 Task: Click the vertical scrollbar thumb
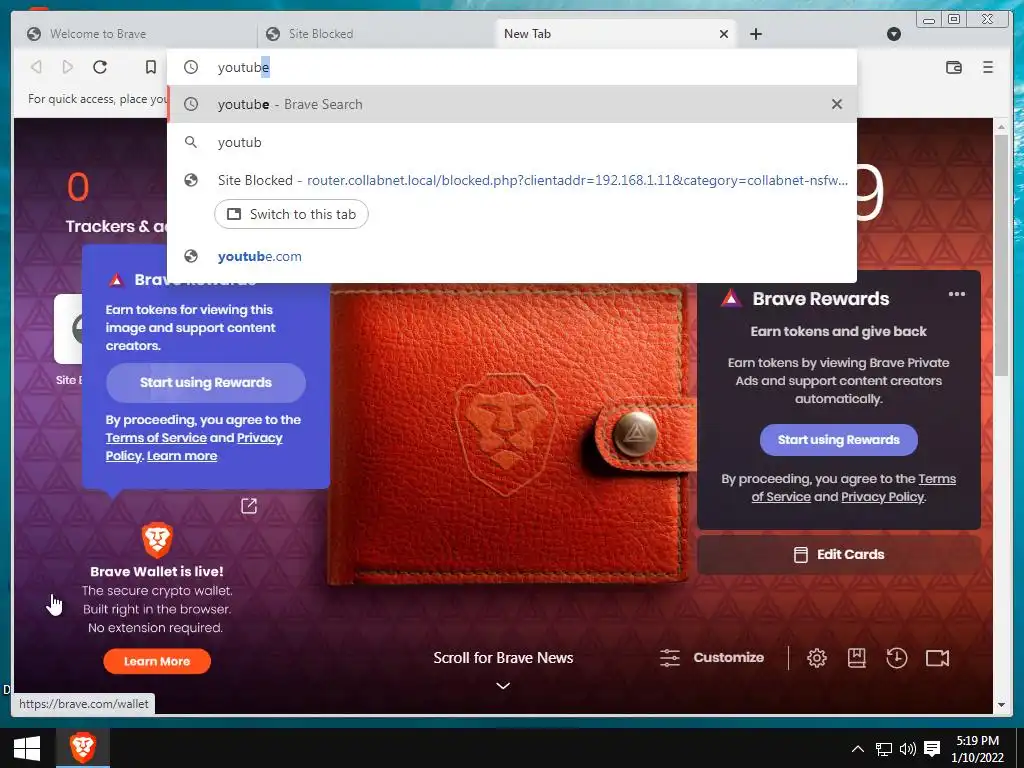coord(1002,255)
